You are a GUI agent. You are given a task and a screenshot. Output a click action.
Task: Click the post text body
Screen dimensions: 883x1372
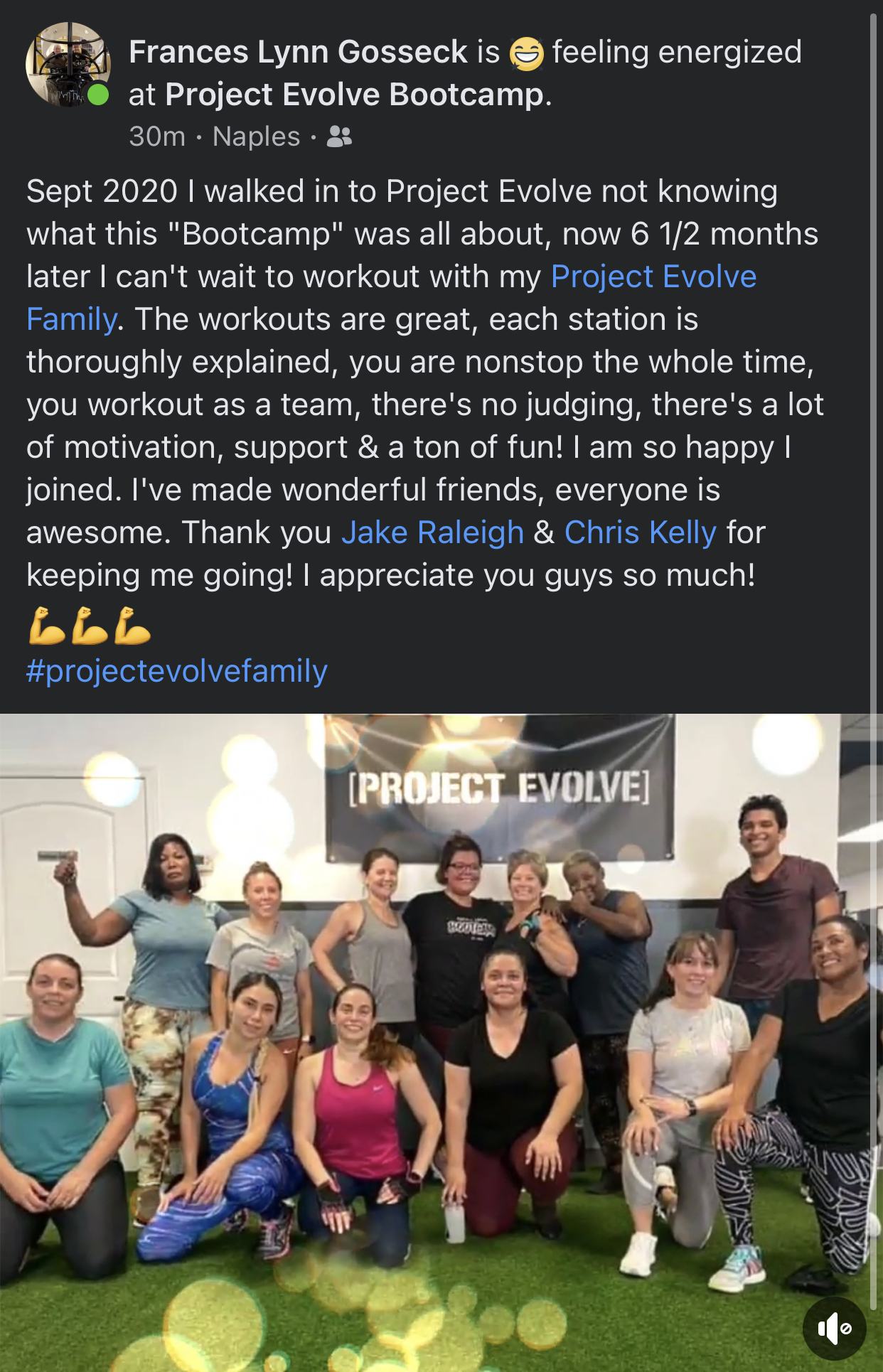pos(425,383)
